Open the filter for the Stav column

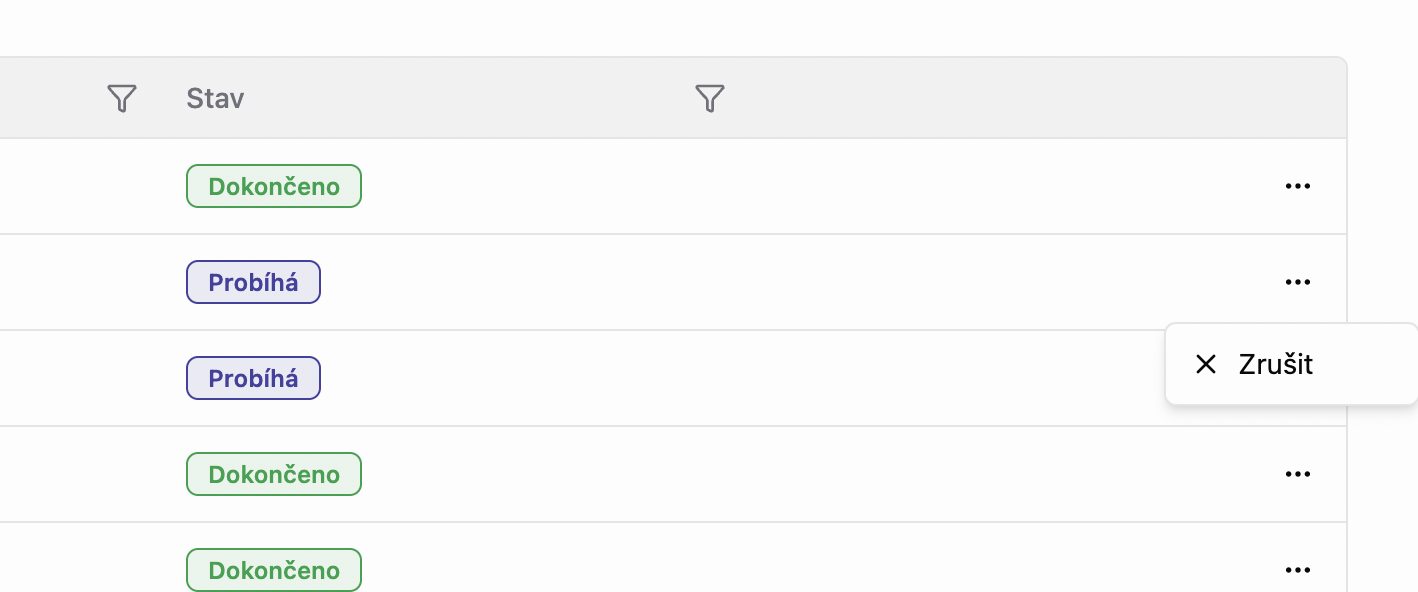click(x=709, y=98)
